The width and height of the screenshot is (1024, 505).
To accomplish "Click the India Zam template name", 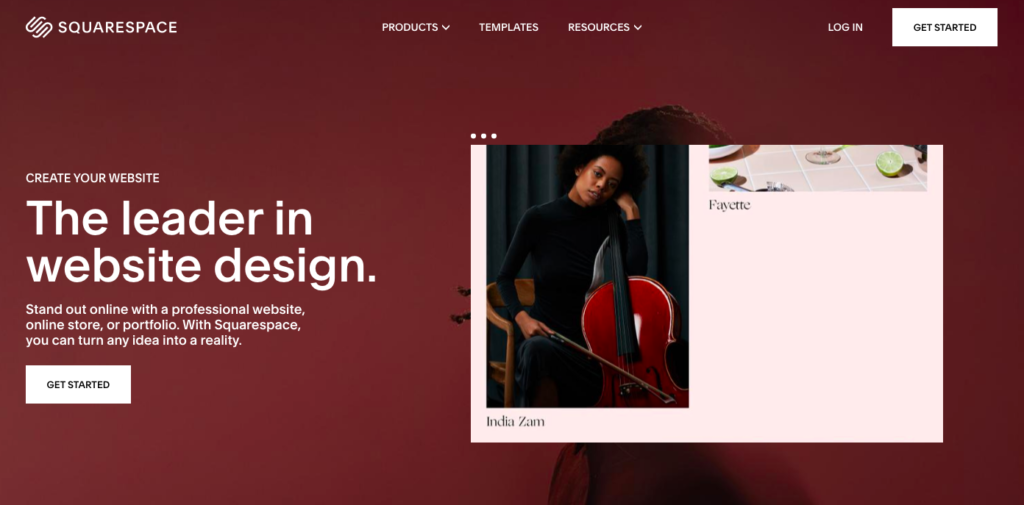I will (515, 421).
